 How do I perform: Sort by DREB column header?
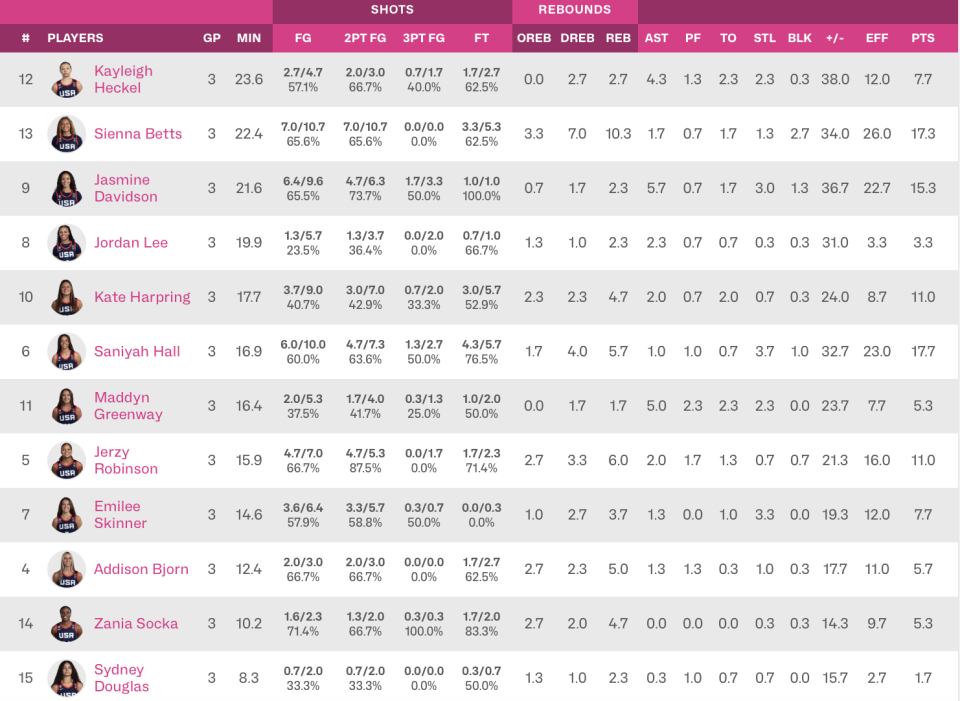577,38
